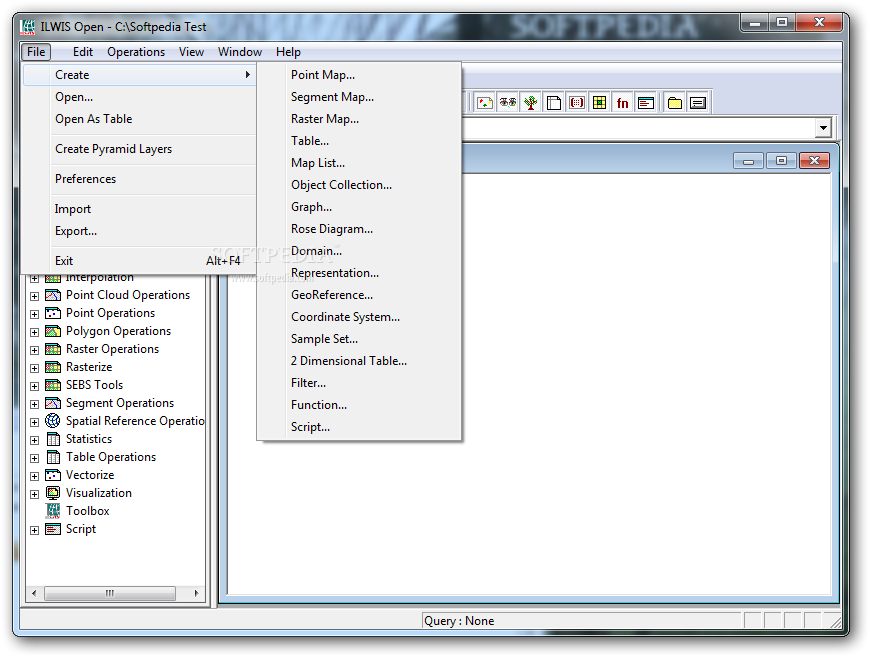Expand the SEBS Tools node
This screenshot has width=870, height=657.
34,386
